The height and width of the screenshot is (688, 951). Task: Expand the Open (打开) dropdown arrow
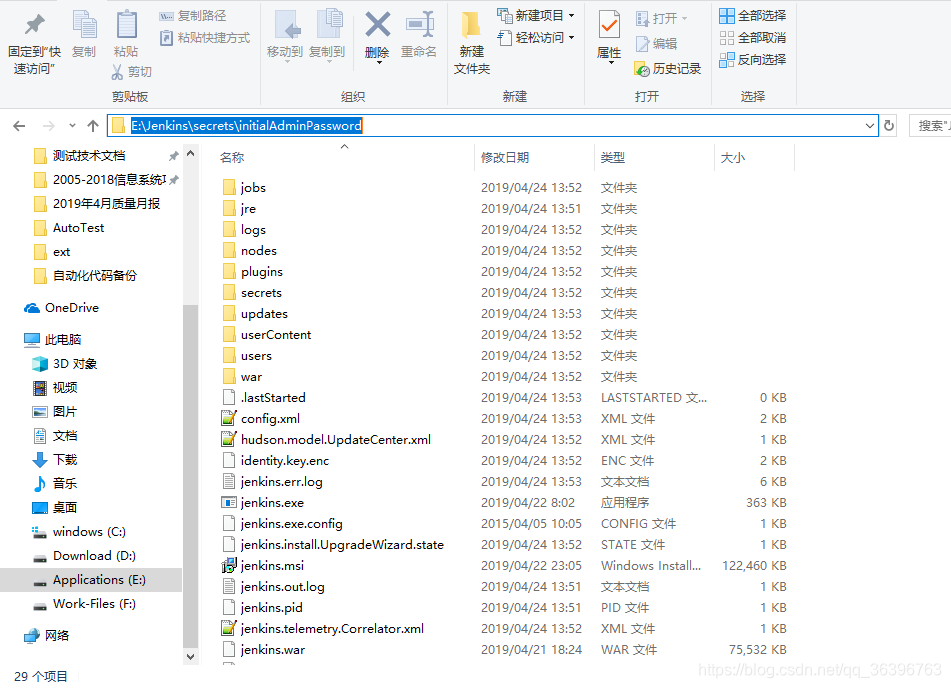tap(685, 18)
